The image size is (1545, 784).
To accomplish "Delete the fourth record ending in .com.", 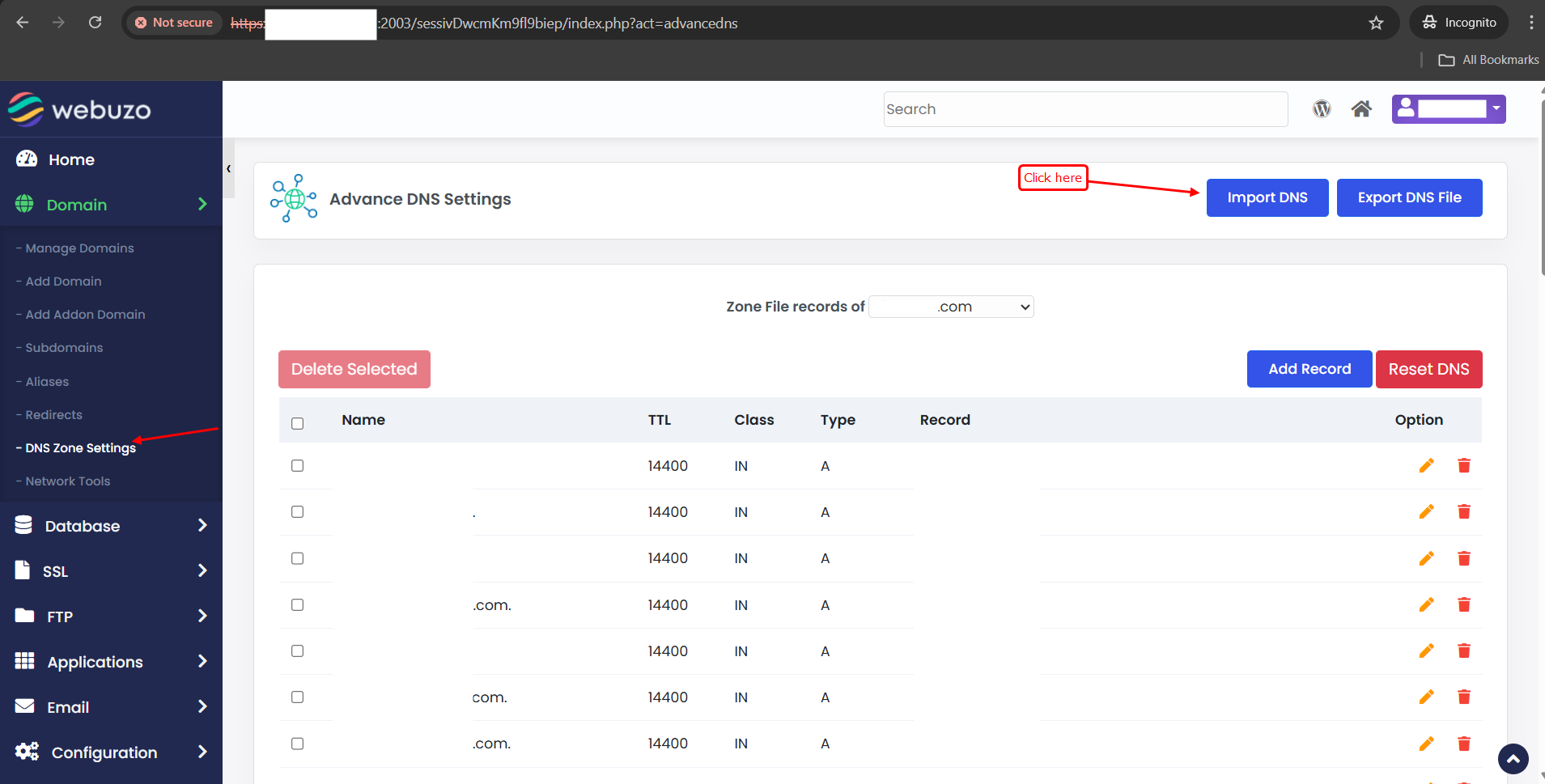I will pos(1464,604).
